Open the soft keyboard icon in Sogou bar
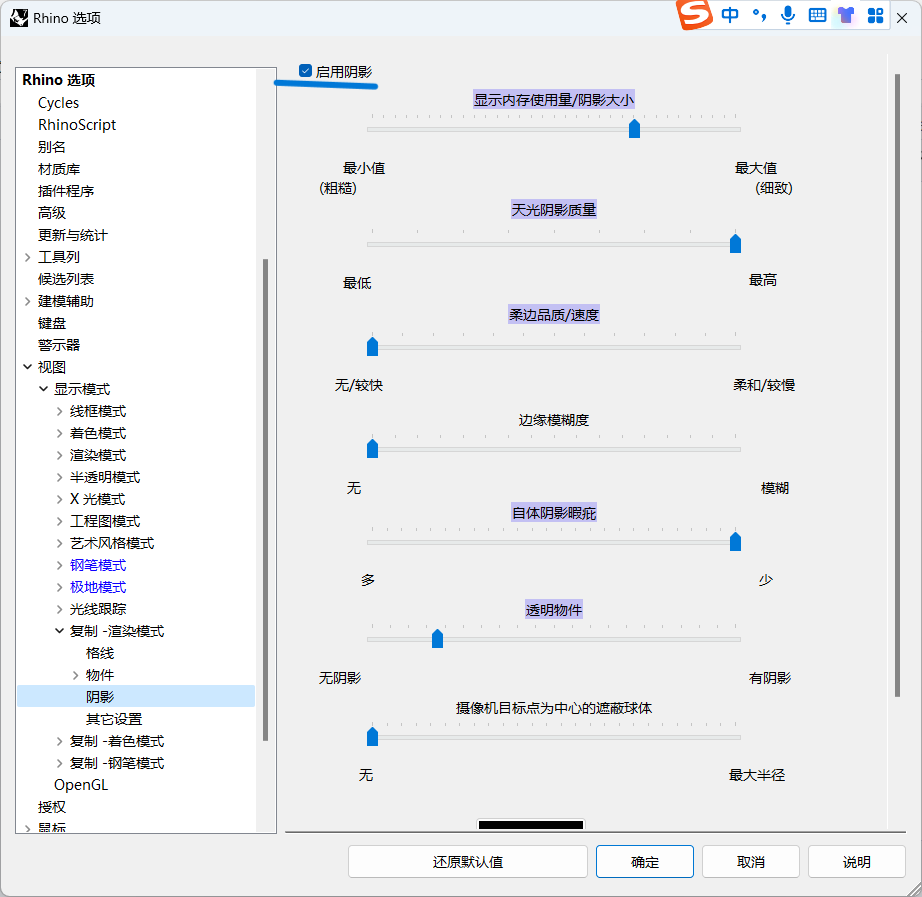The height and width of the screenshot is (897, 922). click(x=817, y=15)
